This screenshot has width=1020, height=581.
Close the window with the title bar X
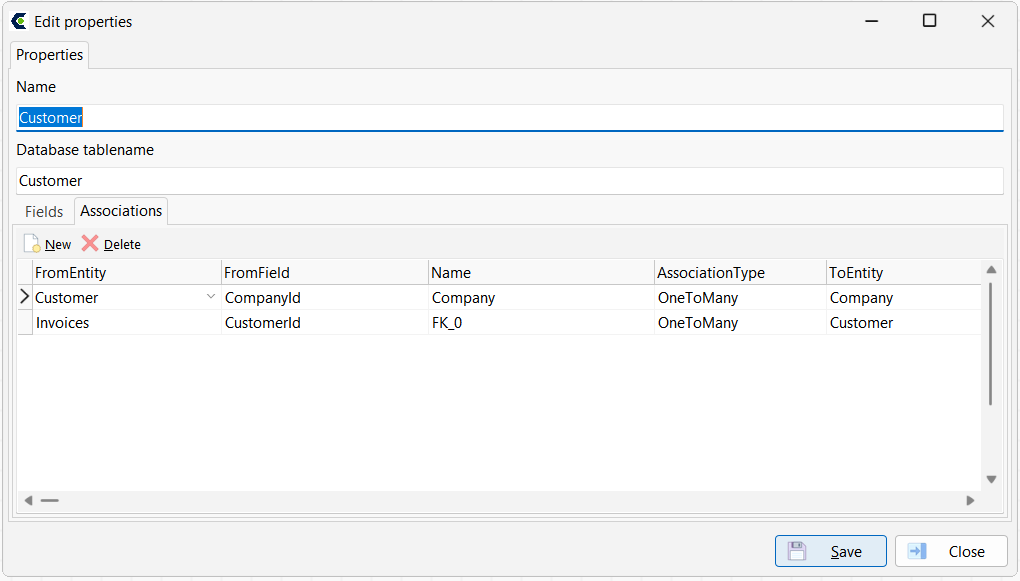tap(987, 21)
